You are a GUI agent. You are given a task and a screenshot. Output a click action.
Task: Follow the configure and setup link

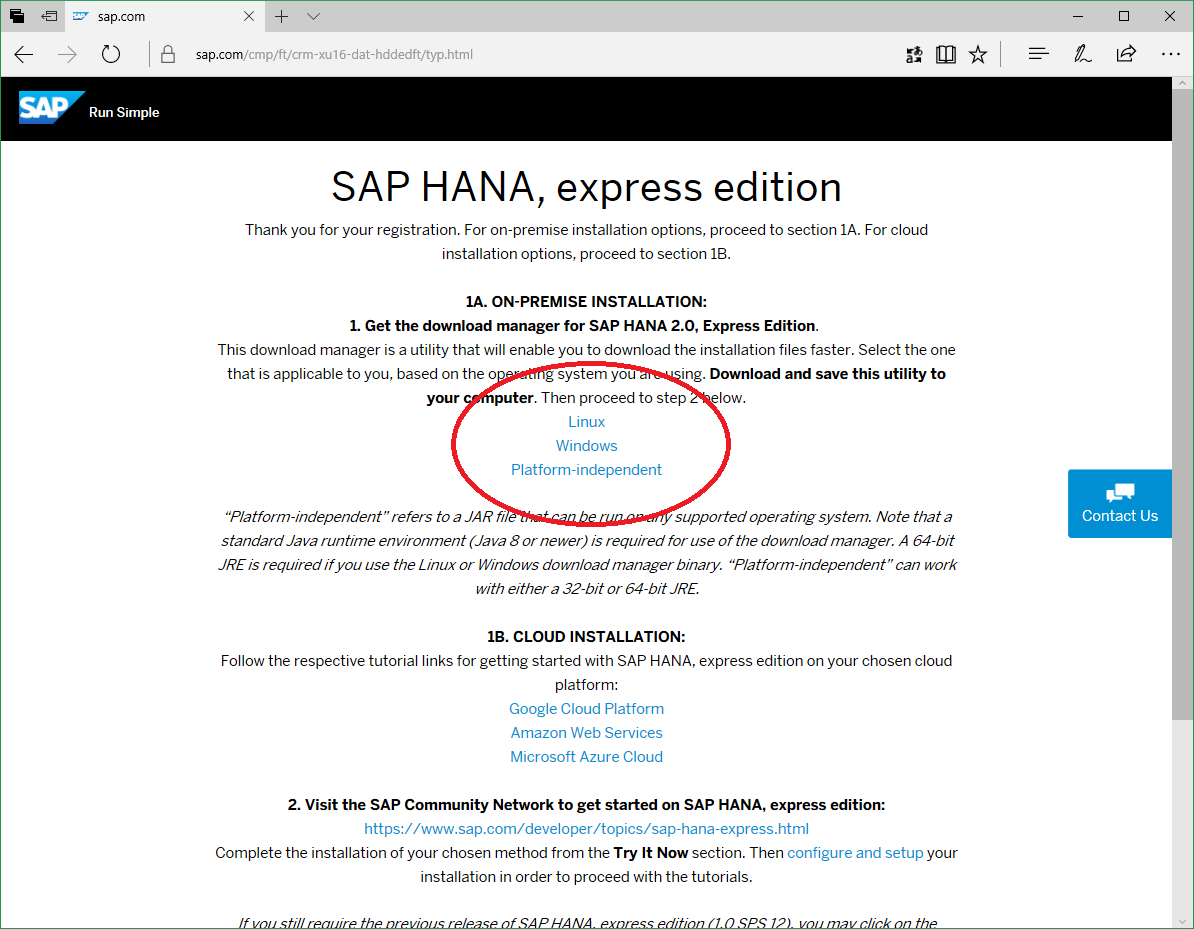[x=855, y=853]
